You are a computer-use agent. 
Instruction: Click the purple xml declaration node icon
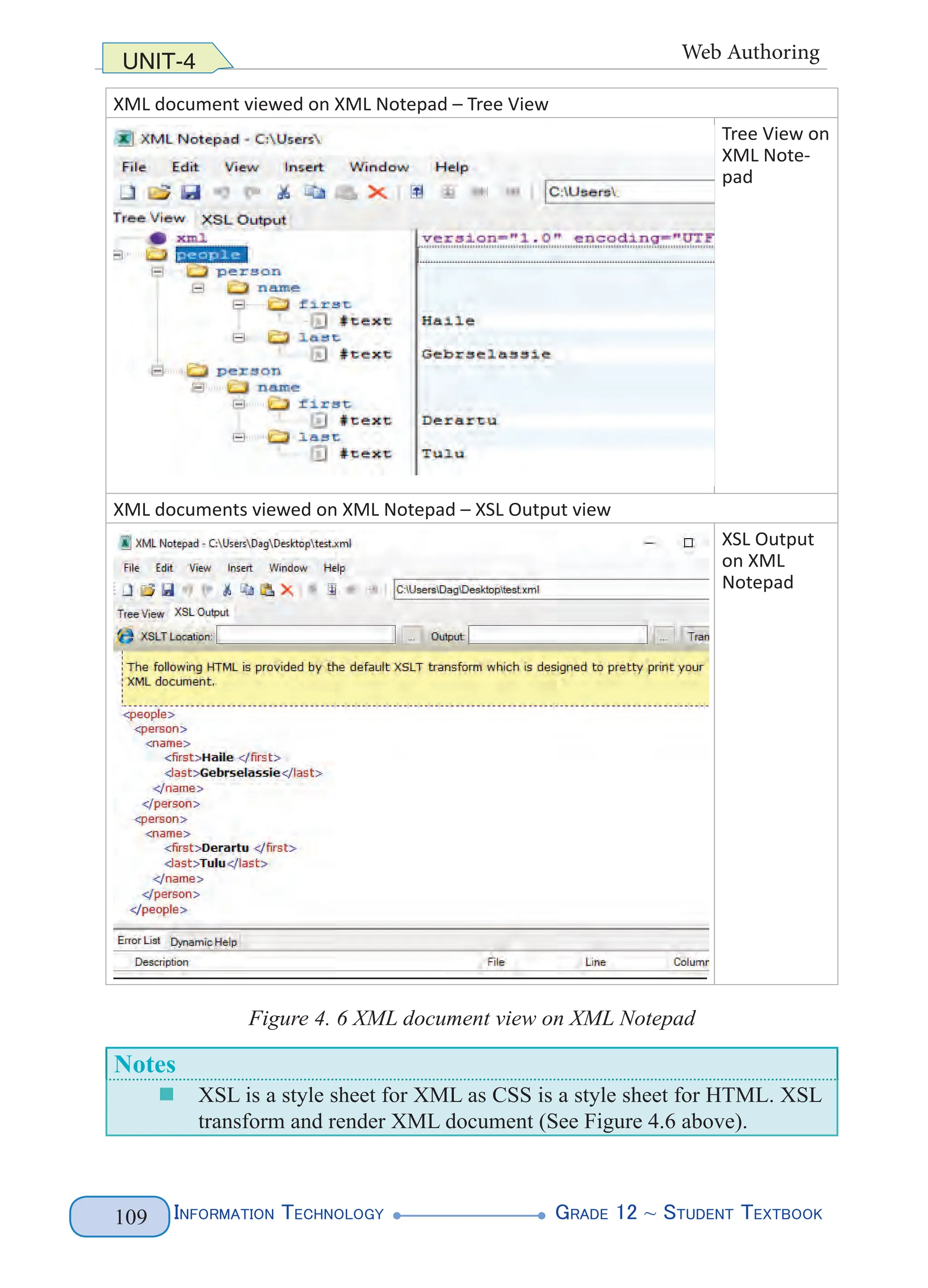coord(158,238)
